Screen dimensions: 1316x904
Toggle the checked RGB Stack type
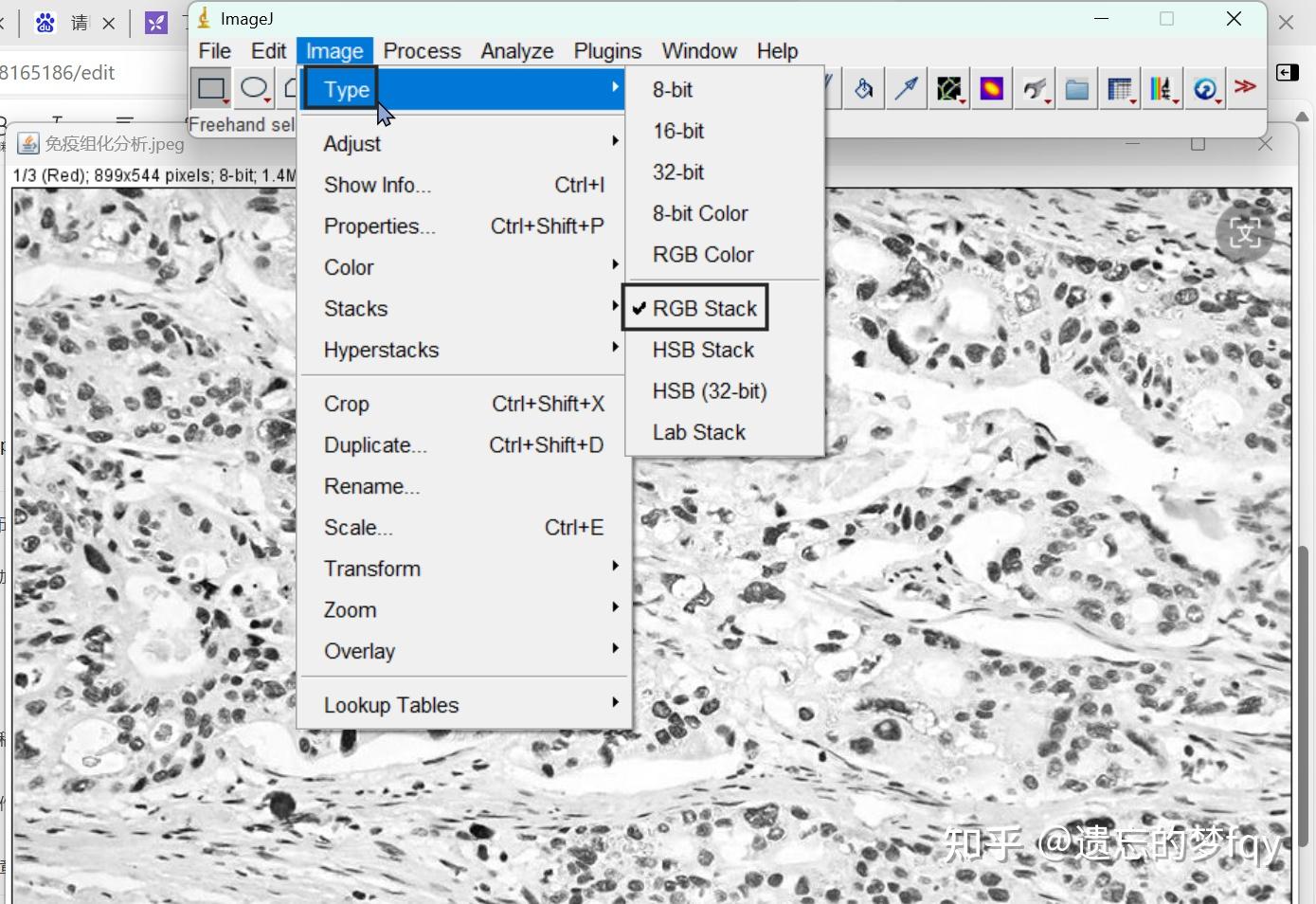pos(724,308)
